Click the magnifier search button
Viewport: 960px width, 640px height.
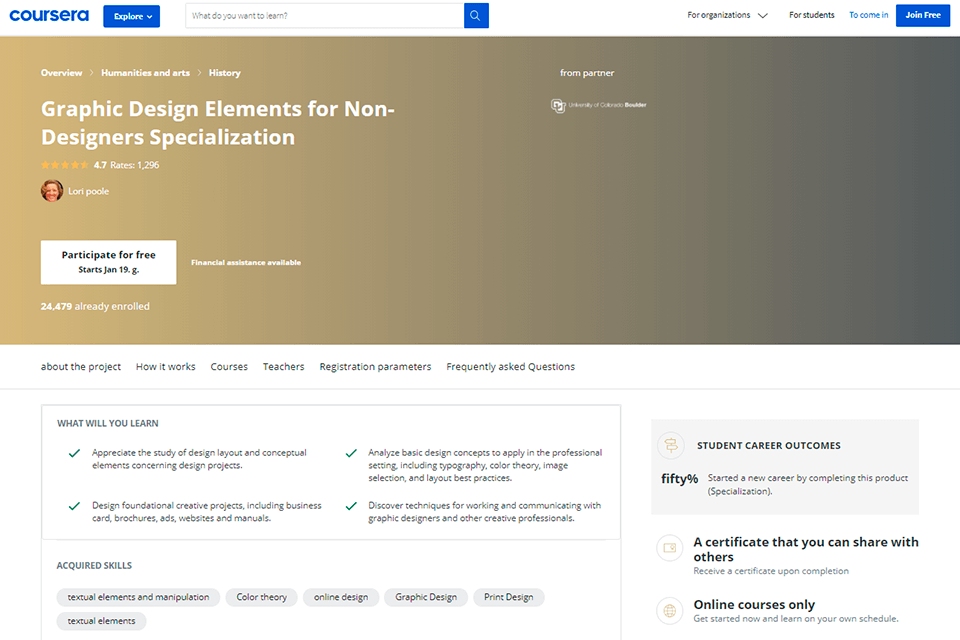[476, 16]
